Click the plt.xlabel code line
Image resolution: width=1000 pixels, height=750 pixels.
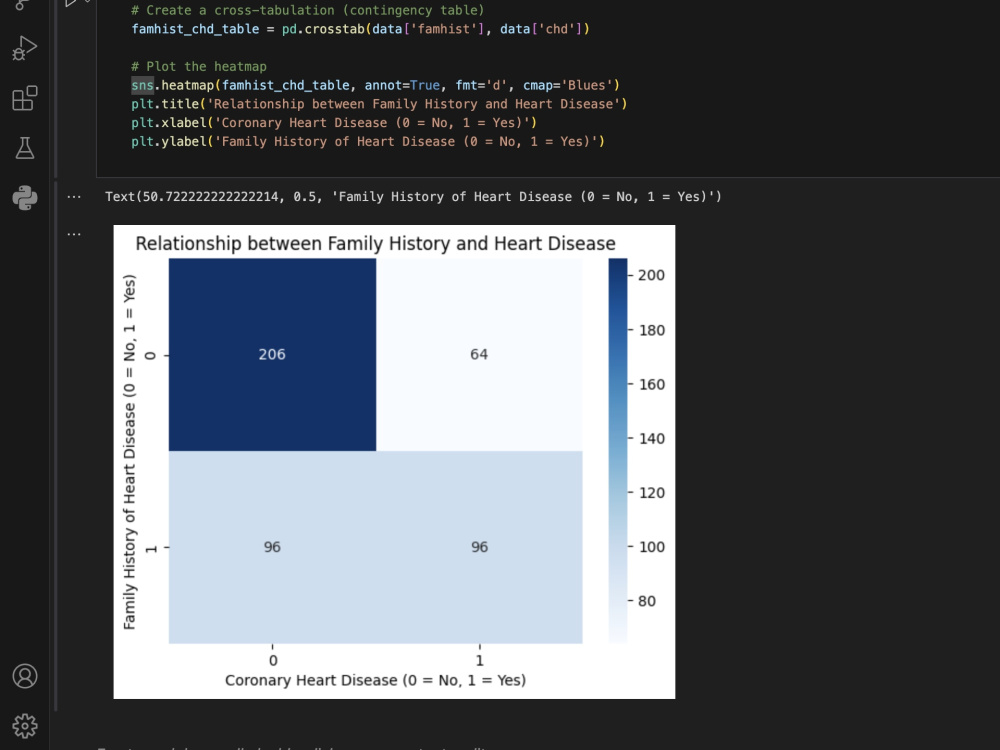point(334,122)
